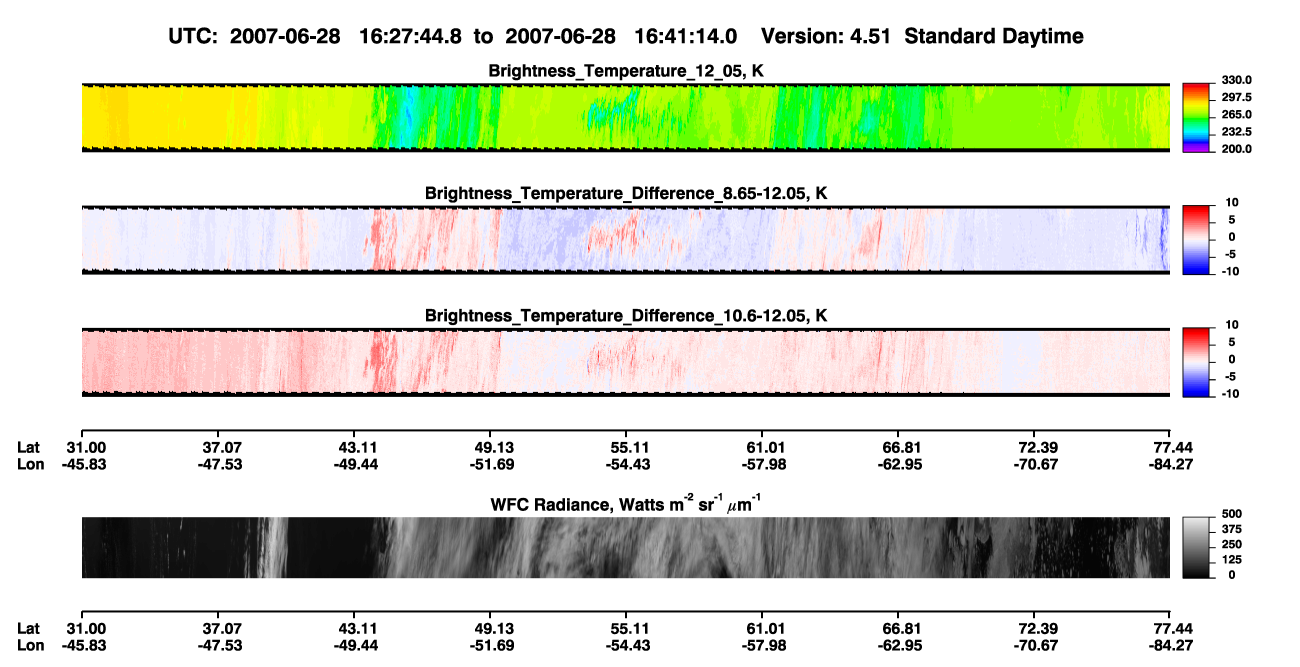Click the 10 label on the 8.65-12.05 colorbar
This screenshot has height=667, width=1300.
[1233, 203]
